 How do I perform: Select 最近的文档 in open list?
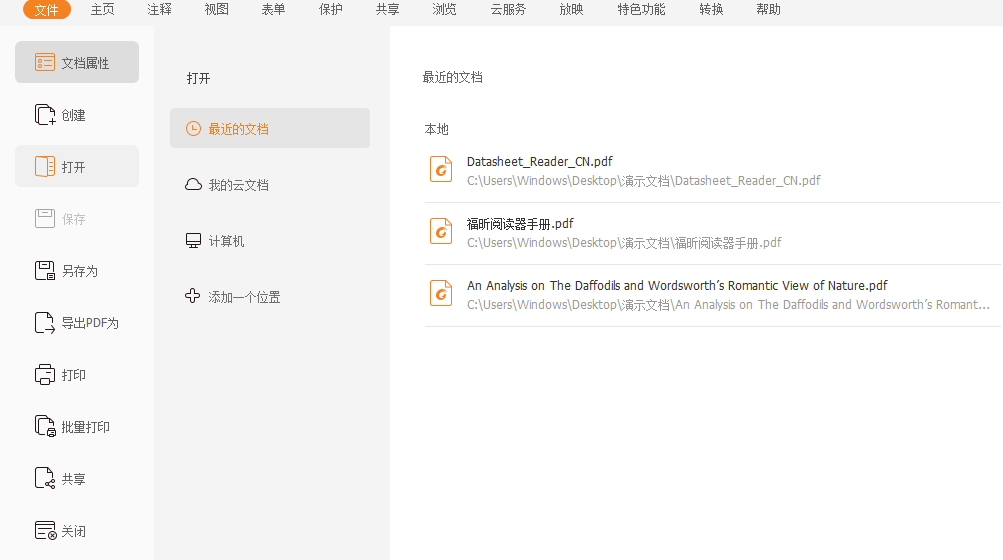[x=270, y=128]
